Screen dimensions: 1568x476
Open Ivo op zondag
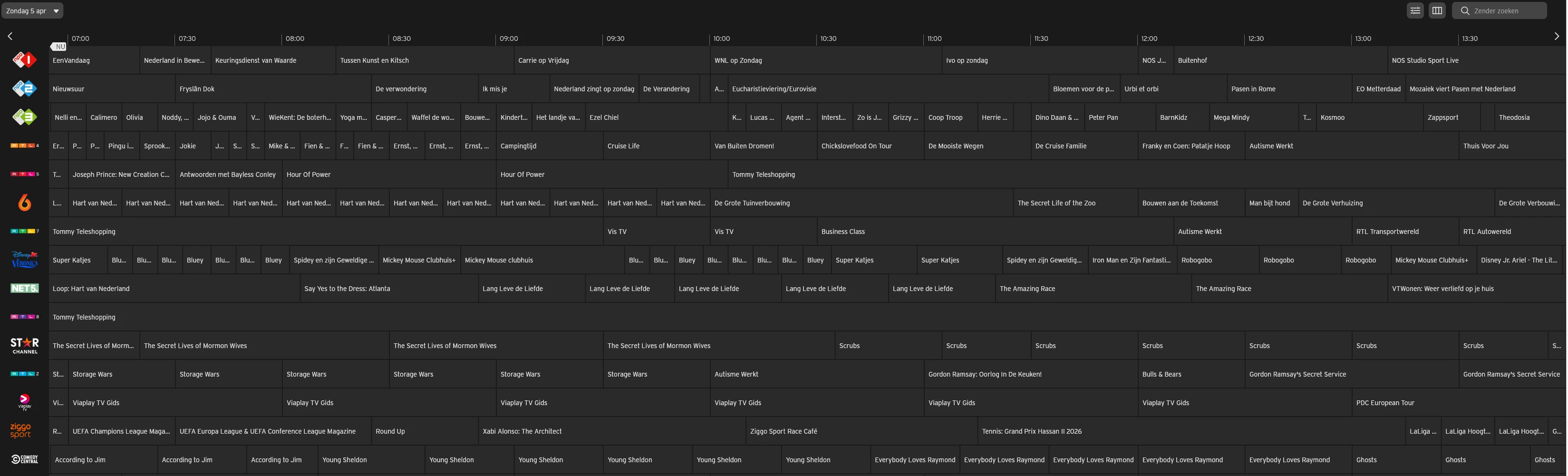click(1040, 60)
